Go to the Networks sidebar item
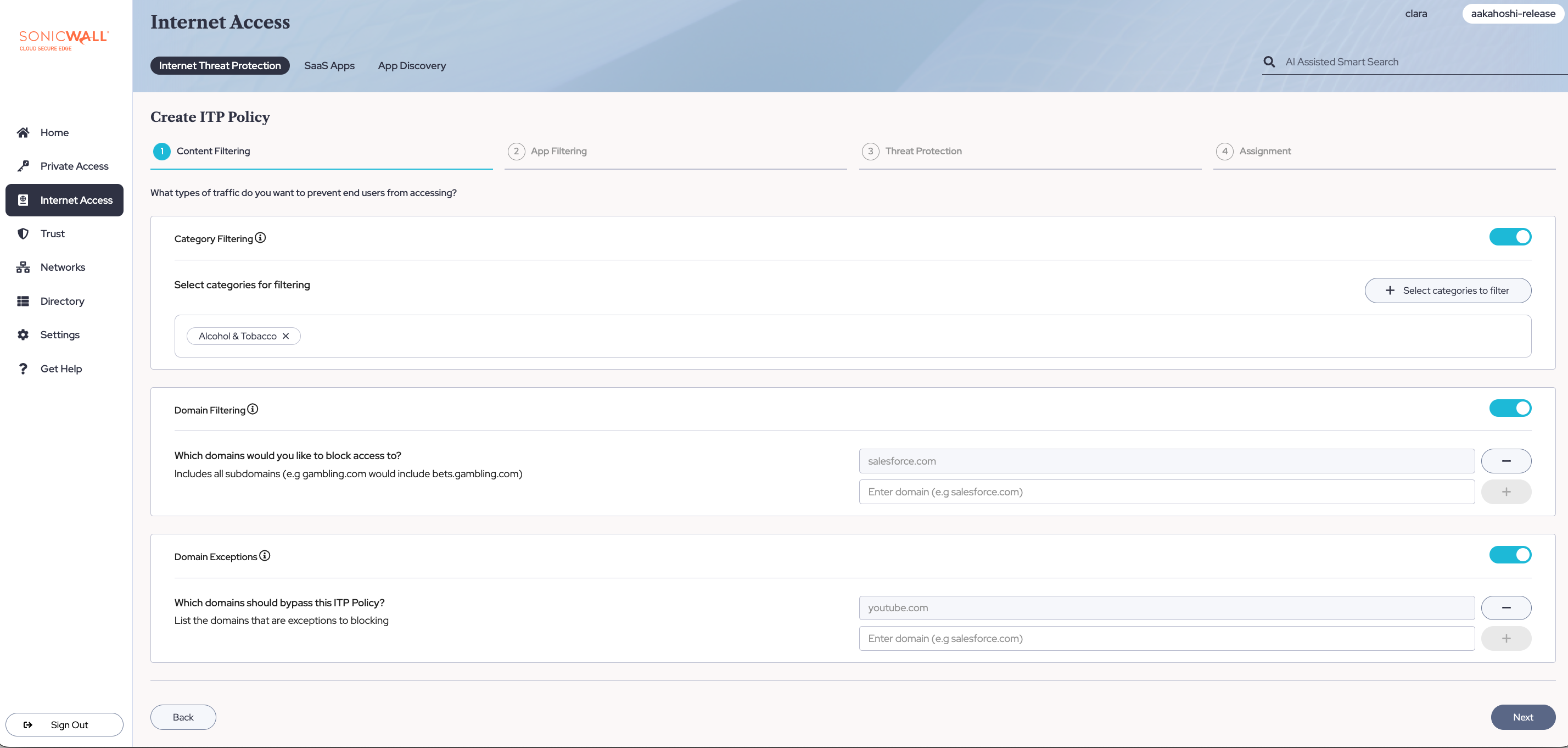 pos(62,267)
